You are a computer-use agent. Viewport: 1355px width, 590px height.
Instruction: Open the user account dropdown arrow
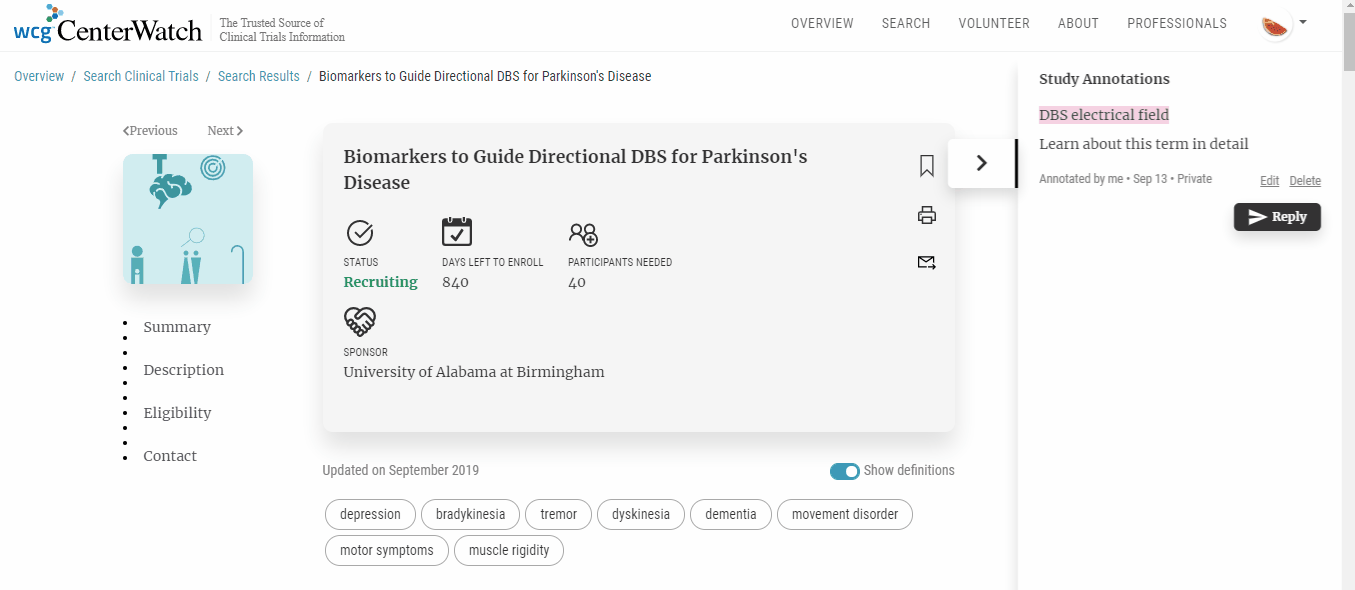point(1303,22)
